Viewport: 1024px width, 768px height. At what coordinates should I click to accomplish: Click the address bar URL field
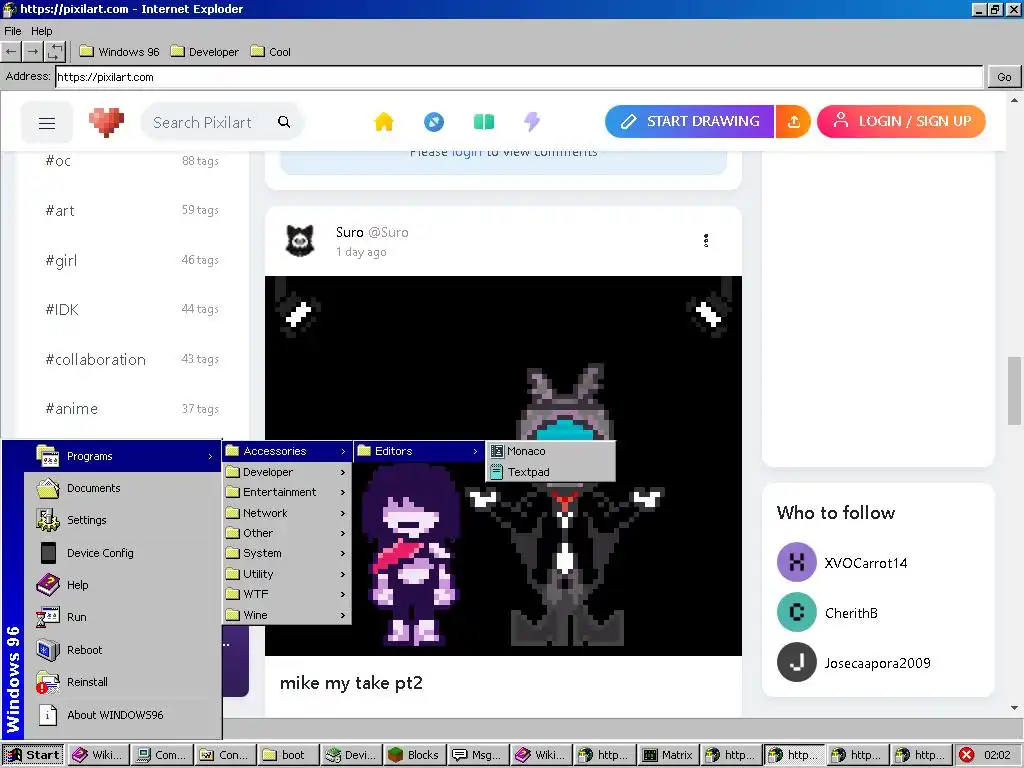pos(519,77)
